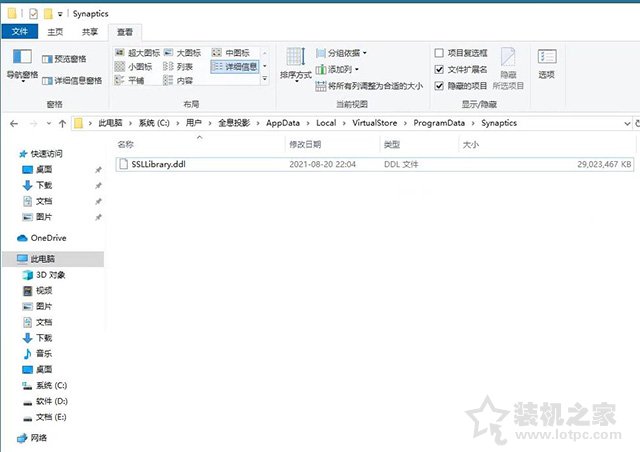The height and width of the screenshot is (452, 640).
Task: Go back with the back arrow
Action: tap(14, 123)
